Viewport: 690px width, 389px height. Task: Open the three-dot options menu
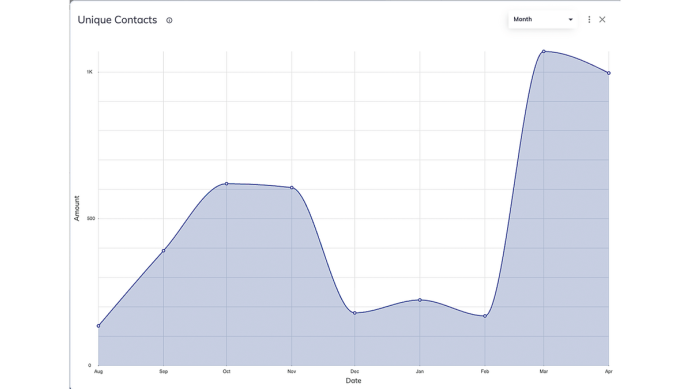point(589,19)
